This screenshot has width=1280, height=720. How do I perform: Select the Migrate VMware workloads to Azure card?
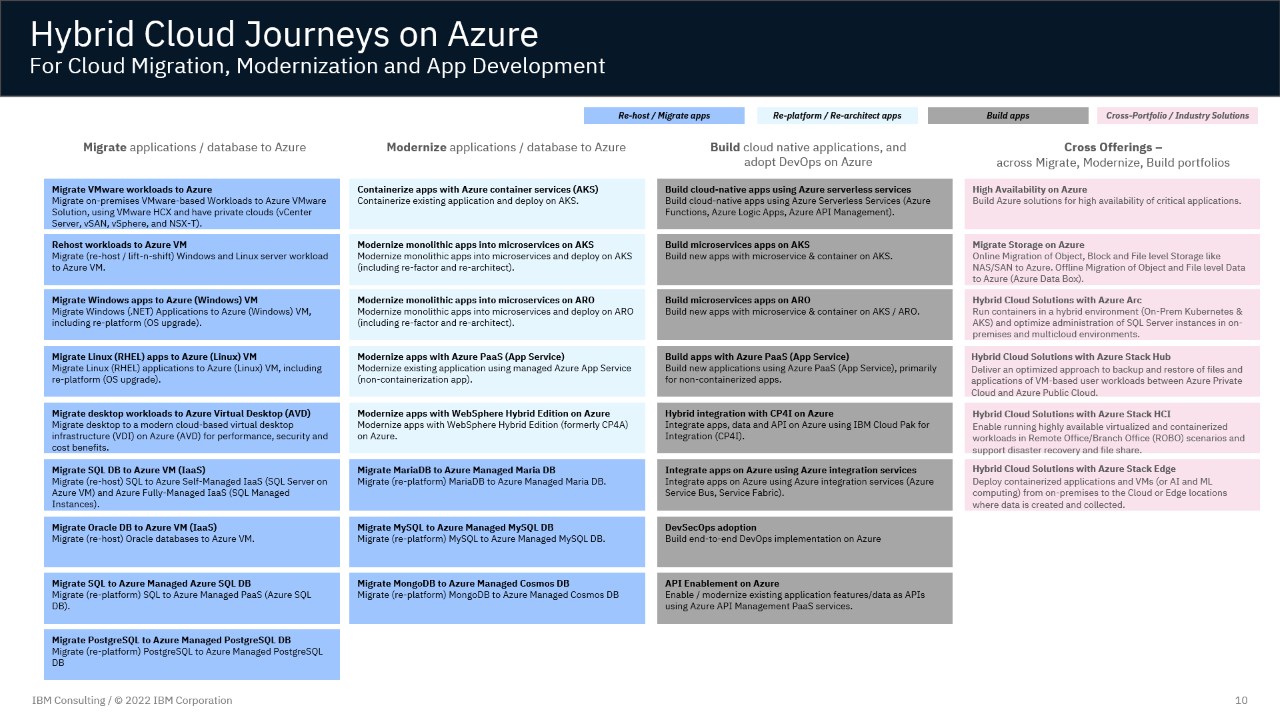pyautogui.click(x=192, y=204)
